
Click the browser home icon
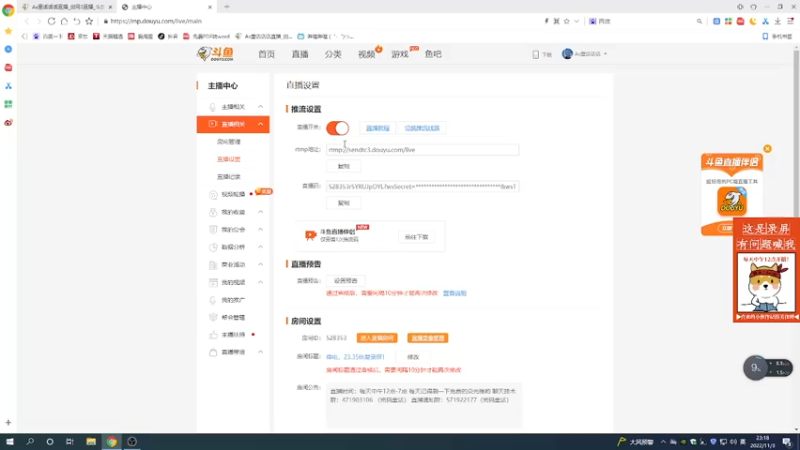64,21
